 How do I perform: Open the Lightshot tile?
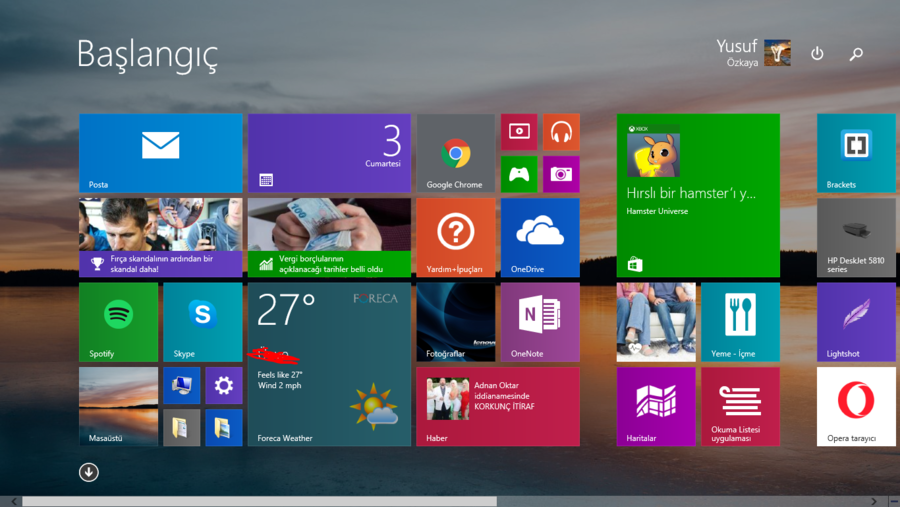pos(856,321)
